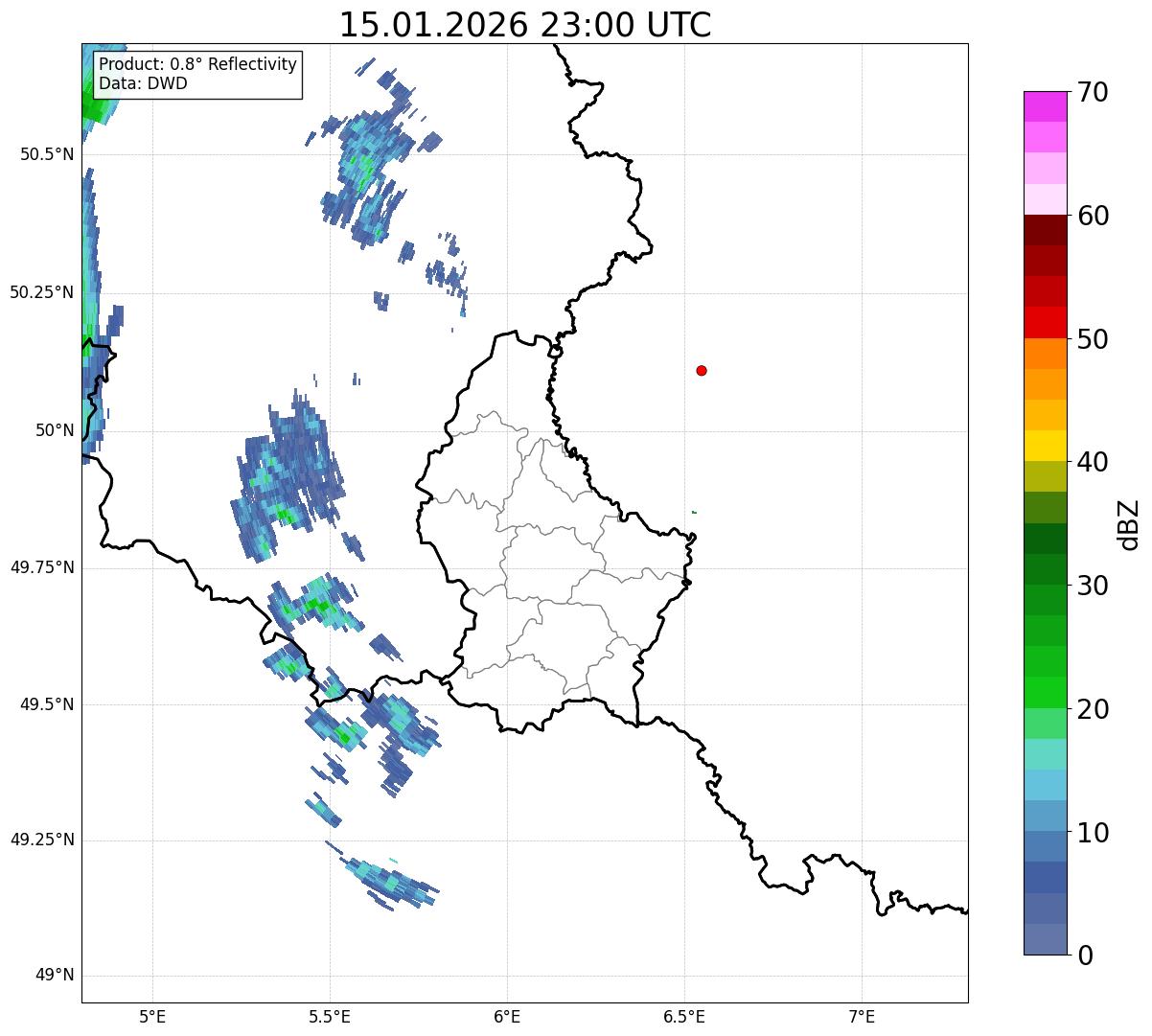Click the 'Data: DWD' text
This screenshot has width=1152, height=1036.
click(143, 83)
